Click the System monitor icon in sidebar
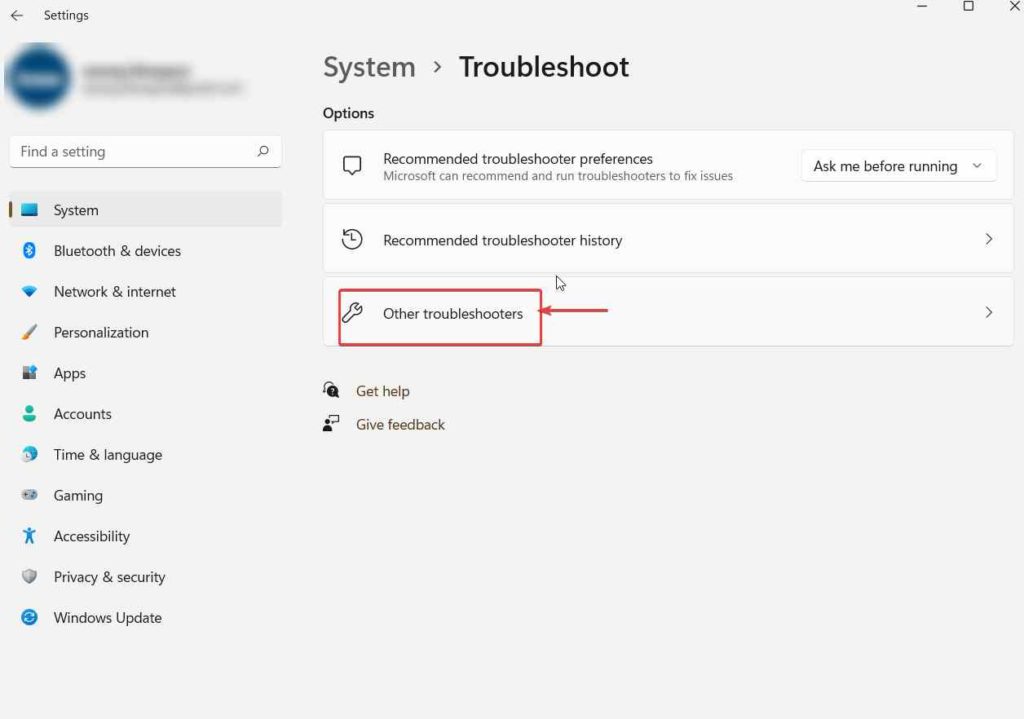Screen dimensions: 1024x719 tap(29, 210)
